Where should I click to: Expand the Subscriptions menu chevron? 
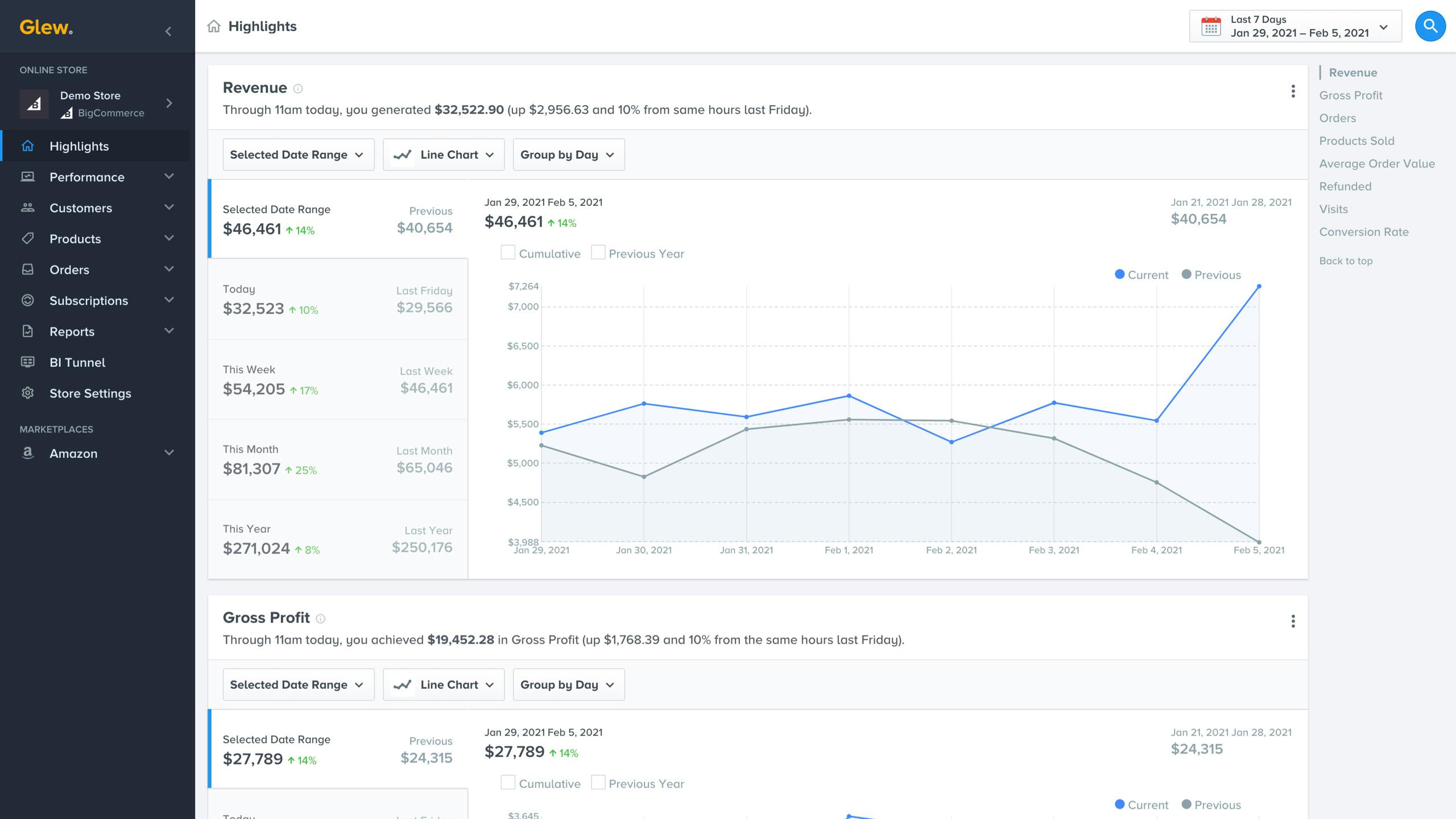tap(169, 300)
